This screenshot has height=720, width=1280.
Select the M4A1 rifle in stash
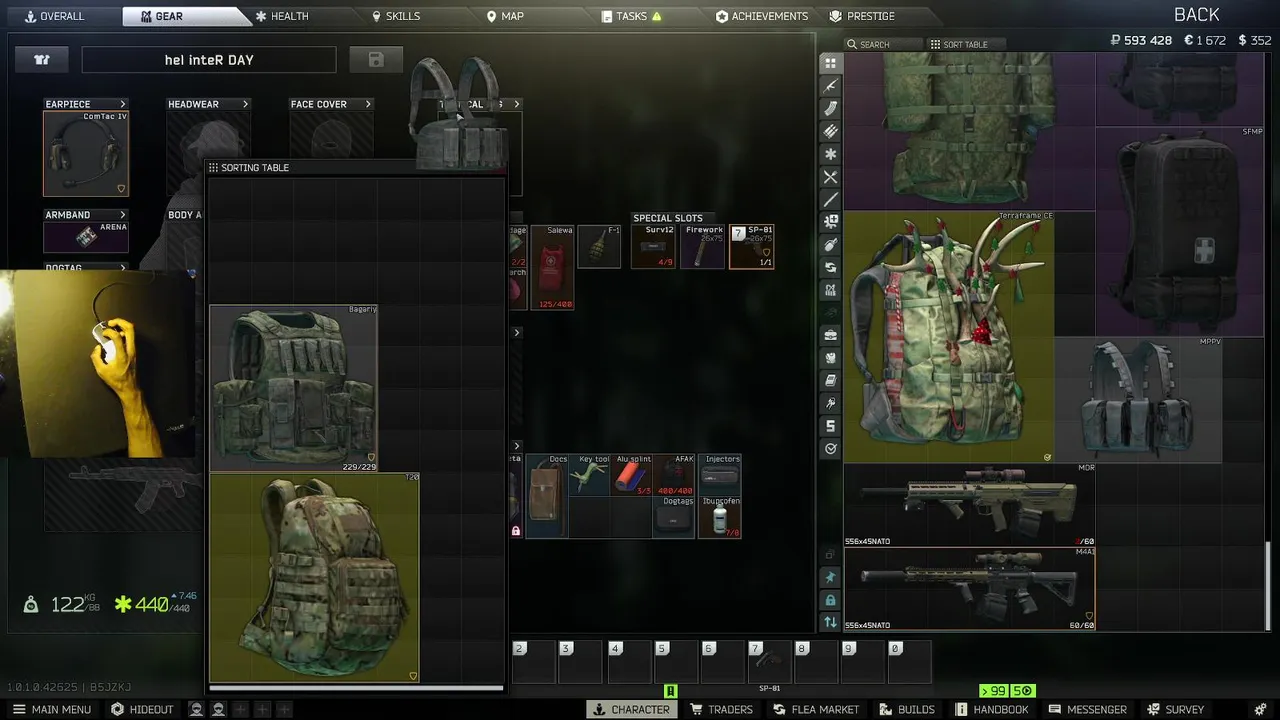pyautogui.click(x=969, y=588)
